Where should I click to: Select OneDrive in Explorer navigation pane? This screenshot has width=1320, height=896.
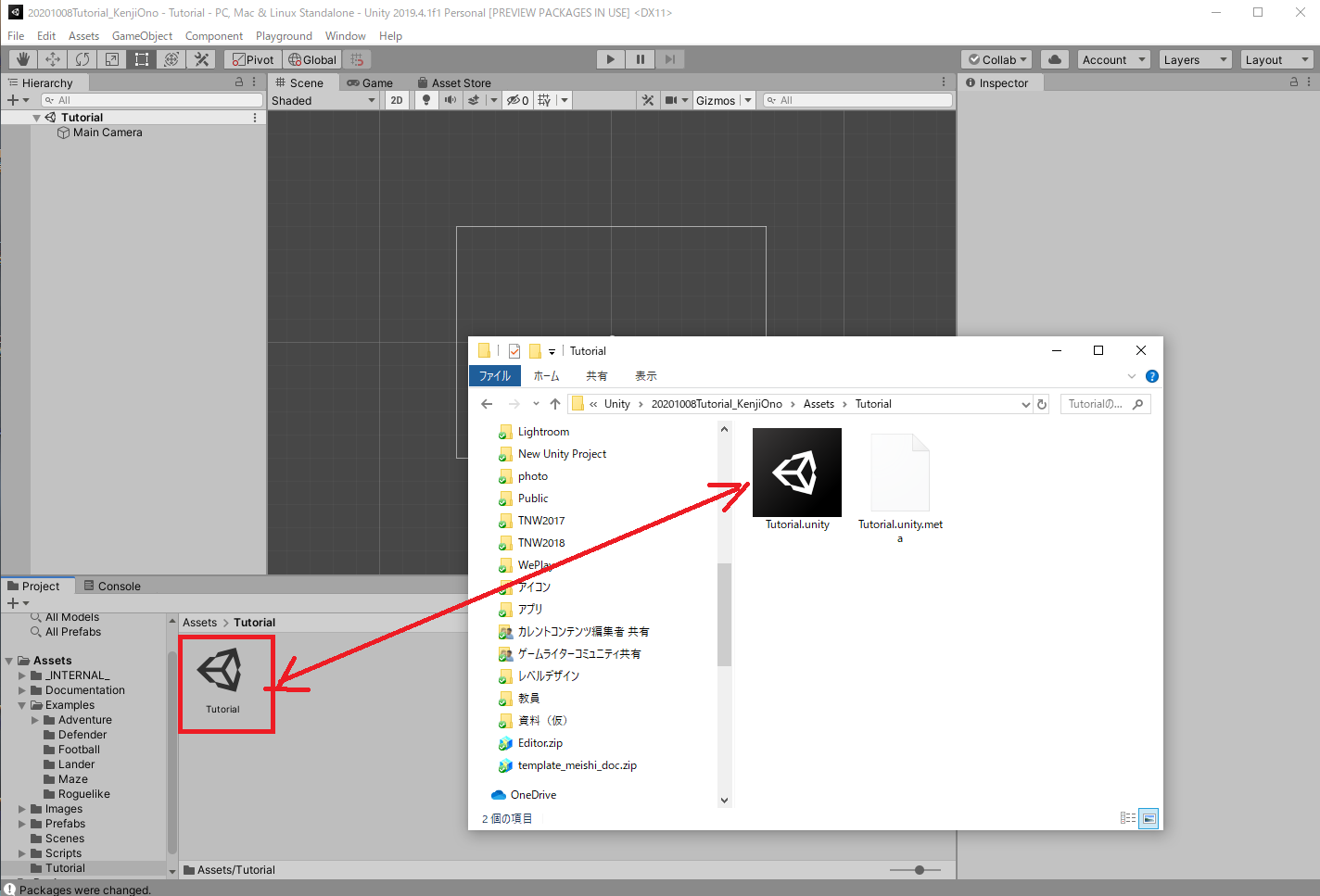(533, 795)
